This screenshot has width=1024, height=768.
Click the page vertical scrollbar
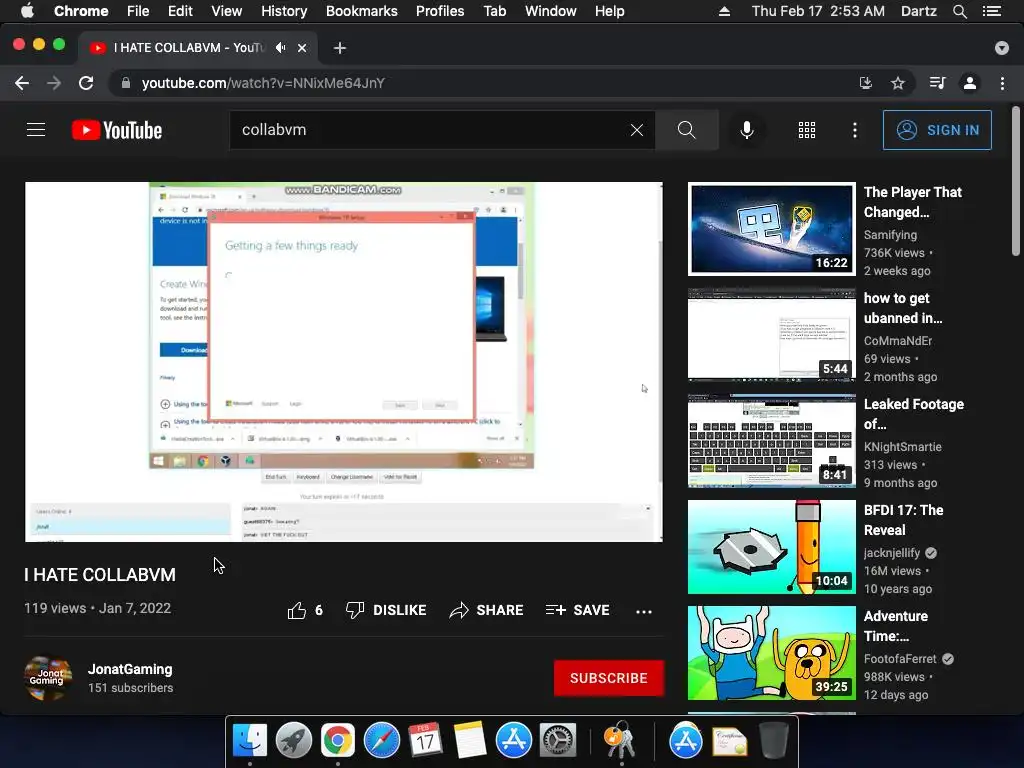click(x=1016, y=183)
